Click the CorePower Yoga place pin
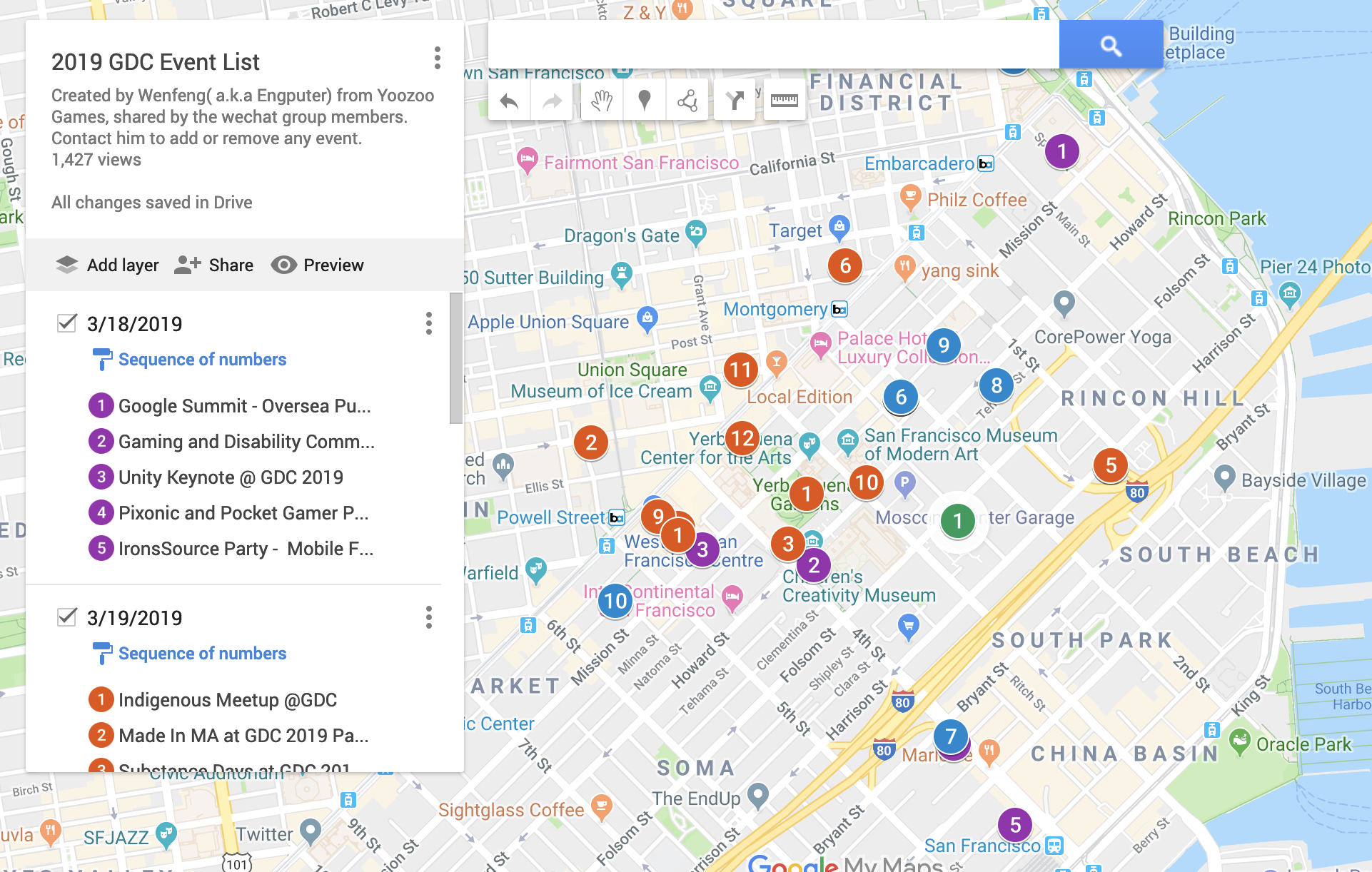Image resolution: width=1372 pixels, height=872 pixels. point(1064,303)
